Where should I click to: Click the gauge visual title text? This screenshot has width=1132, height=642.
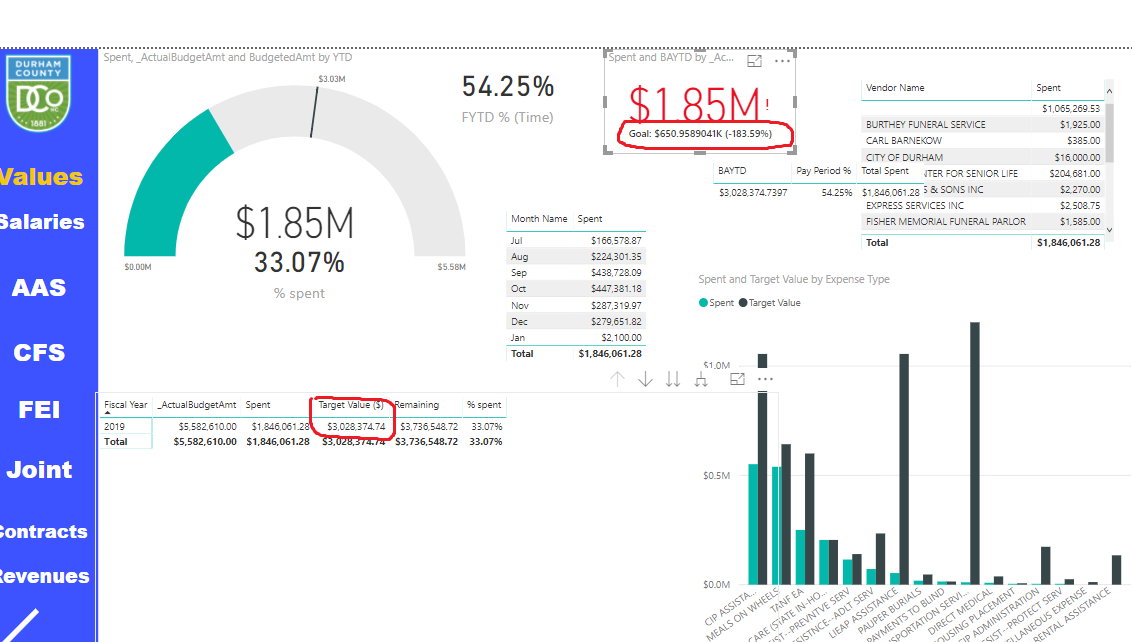pyautogui.click(x=227, y=57)
